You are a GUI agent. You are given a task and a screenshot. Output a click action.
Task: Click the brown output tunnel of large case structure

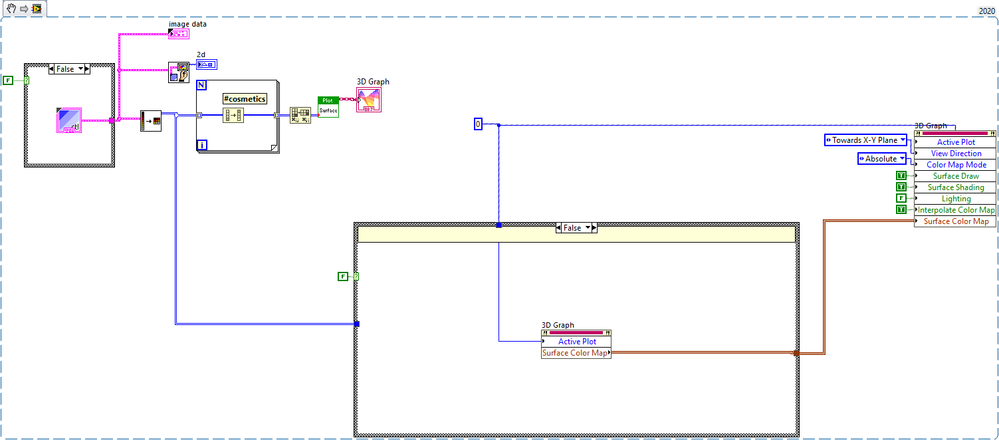796,352
